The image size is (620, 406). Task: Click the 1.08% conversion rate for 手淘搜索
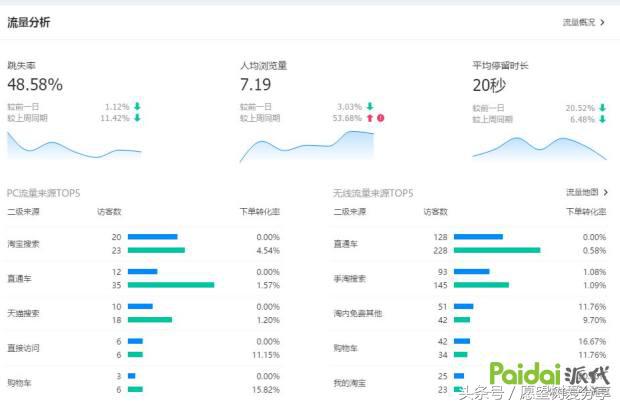point(594,272)
